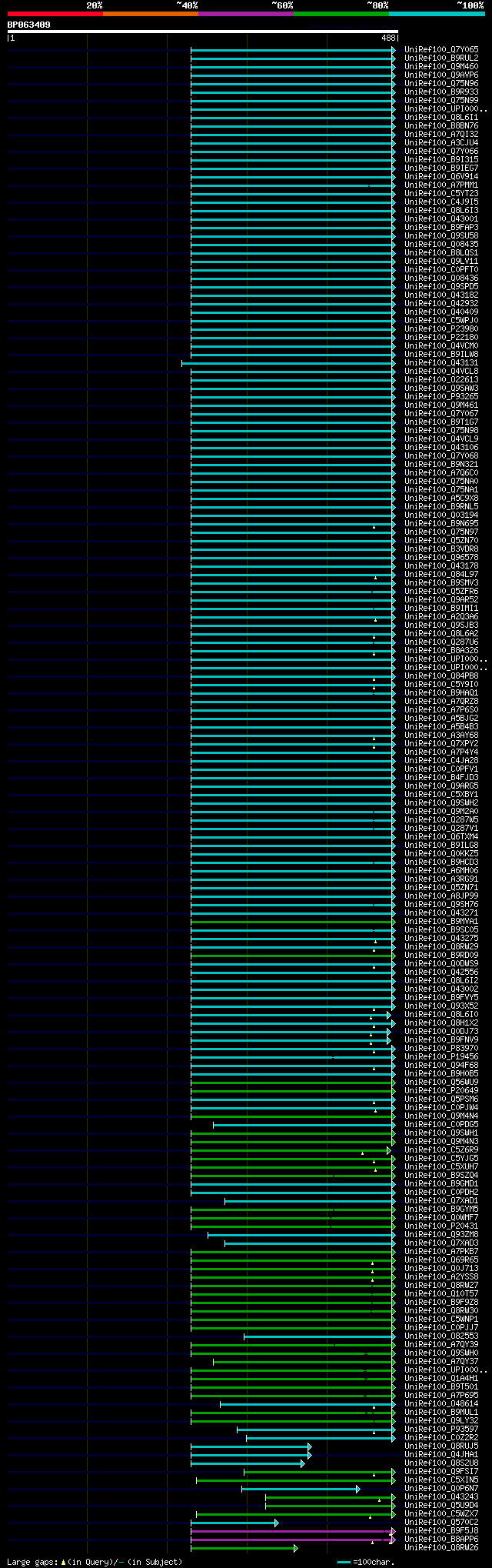Click the green ~80% identity legend segment

[x=341, y=14]
